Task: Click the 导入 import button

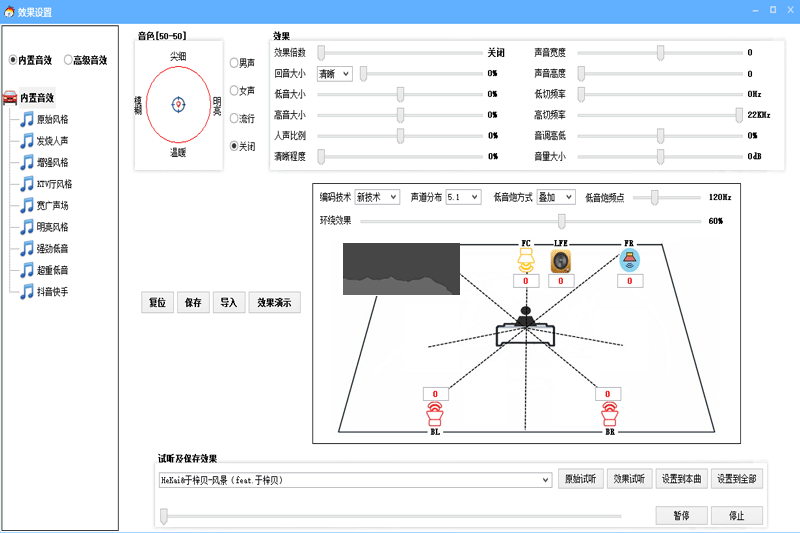Action: tap(229, 302)
